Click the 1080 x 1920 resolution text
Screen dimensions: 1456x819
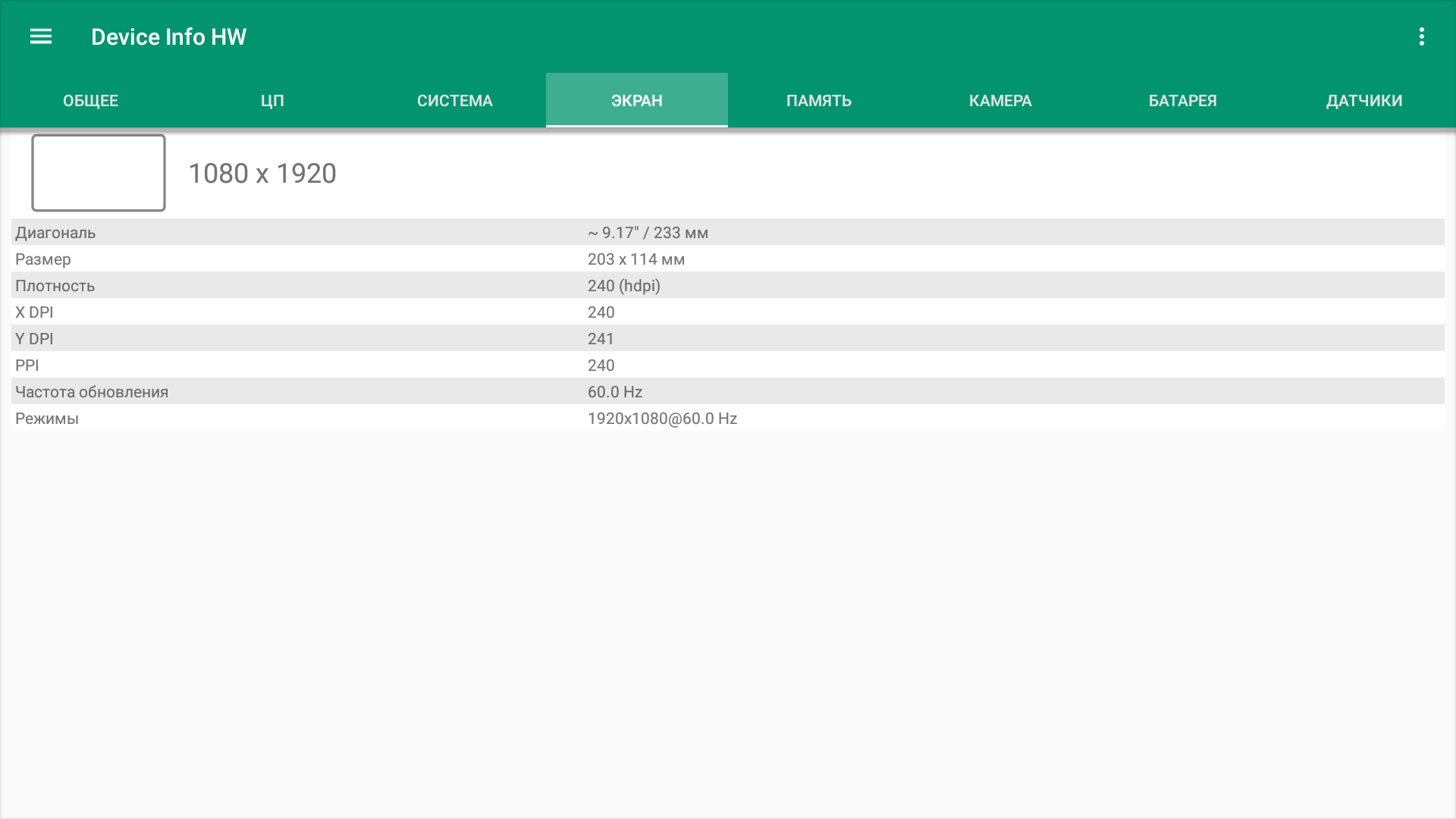[x=262, y=174]
